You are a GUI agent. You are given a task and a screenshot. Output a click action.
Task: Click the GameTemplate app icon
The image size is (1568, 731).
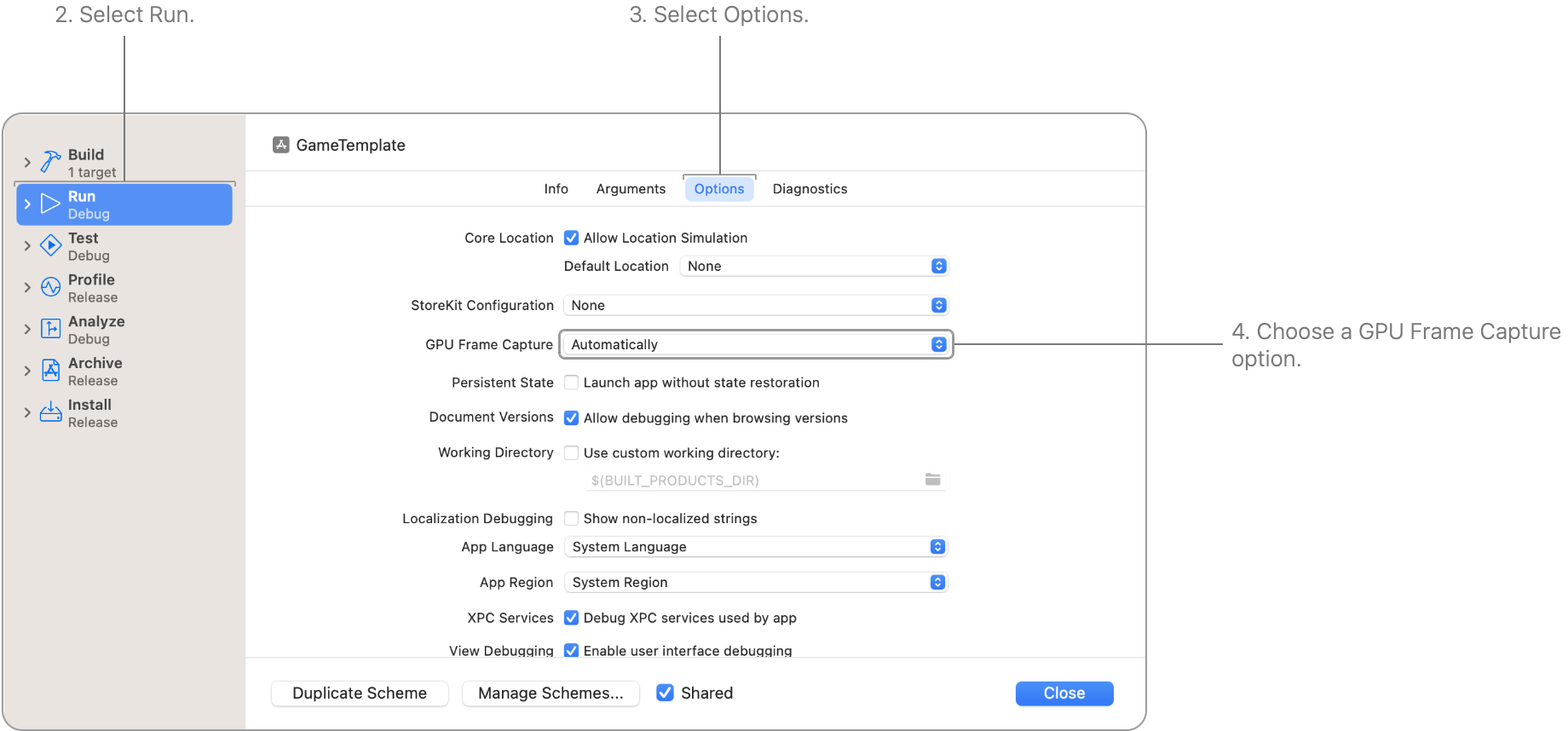(x=280, y=145)
